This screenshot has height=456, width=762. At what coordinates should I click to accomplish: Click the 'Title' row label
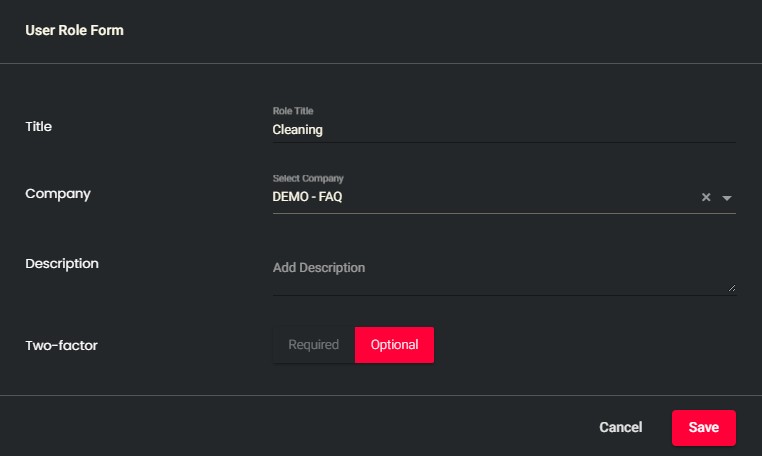38,127
